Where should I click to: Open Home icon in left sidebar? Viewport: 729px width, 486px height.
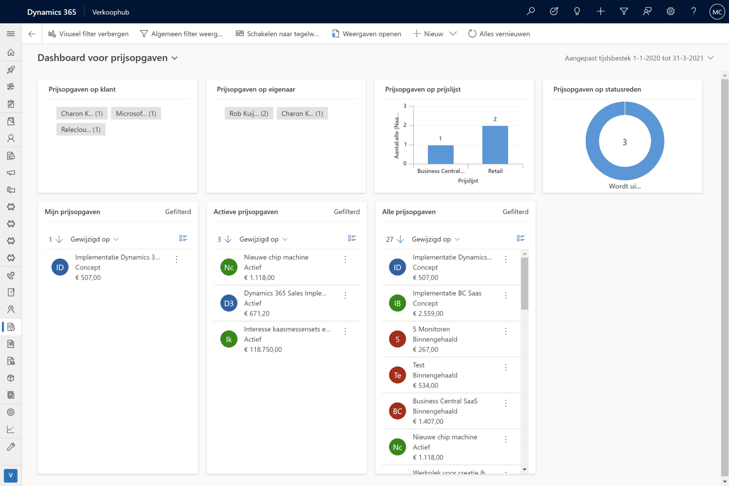[x=11, y=53]
